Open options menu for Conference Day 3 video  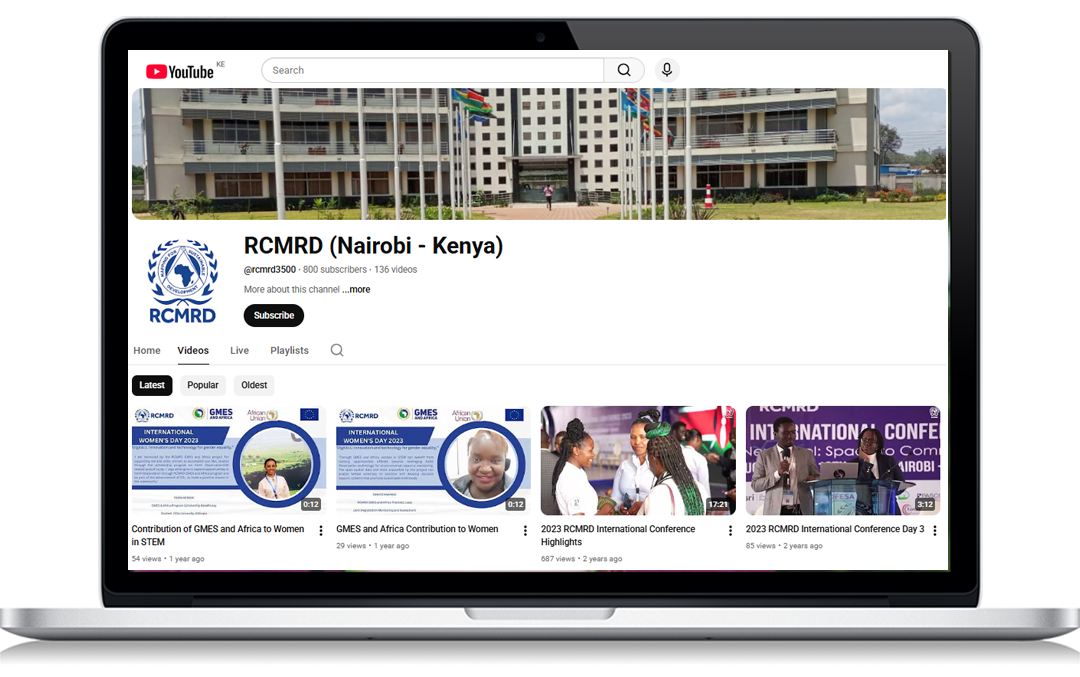coord(934,530)
